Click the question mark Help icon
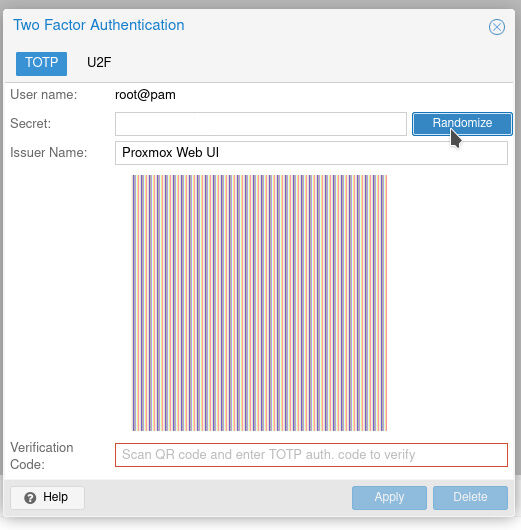The width and height of the screenshot is (521, 530). tap(30, 498)
